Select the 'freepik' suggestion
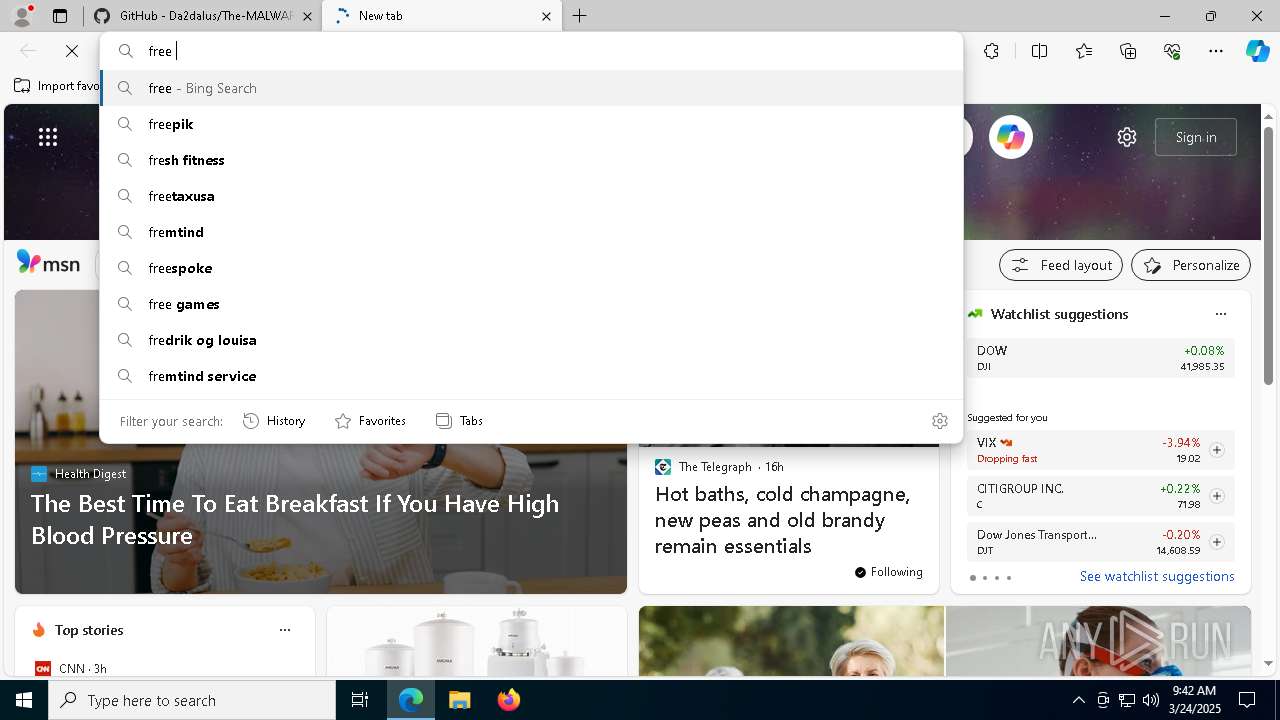 [x=531, y=124]
